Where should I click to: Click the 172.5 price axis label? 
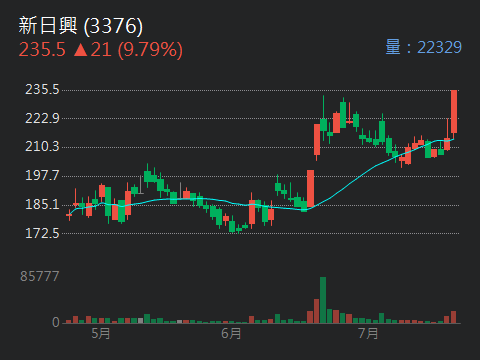click(42, 233)
